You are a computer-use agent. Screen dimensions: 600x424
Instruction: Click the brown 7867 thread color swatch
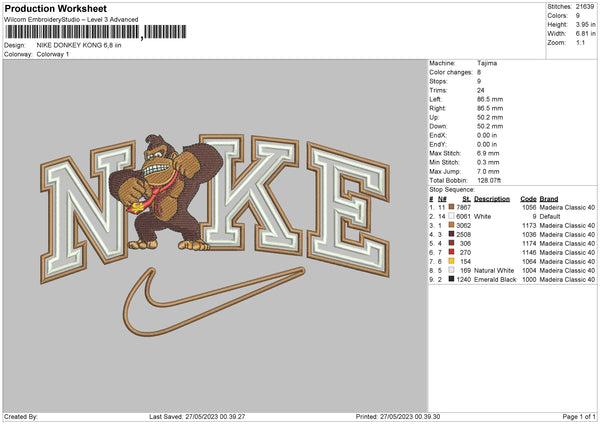click(x=452, y=207)
